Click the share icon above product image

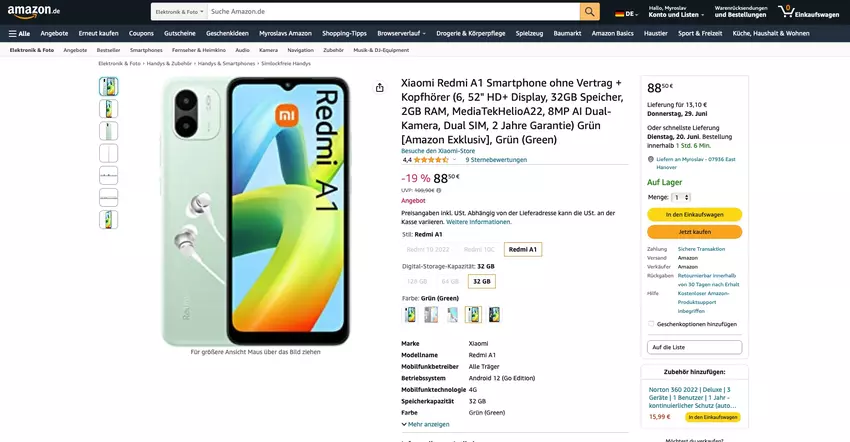pos(379,88)
